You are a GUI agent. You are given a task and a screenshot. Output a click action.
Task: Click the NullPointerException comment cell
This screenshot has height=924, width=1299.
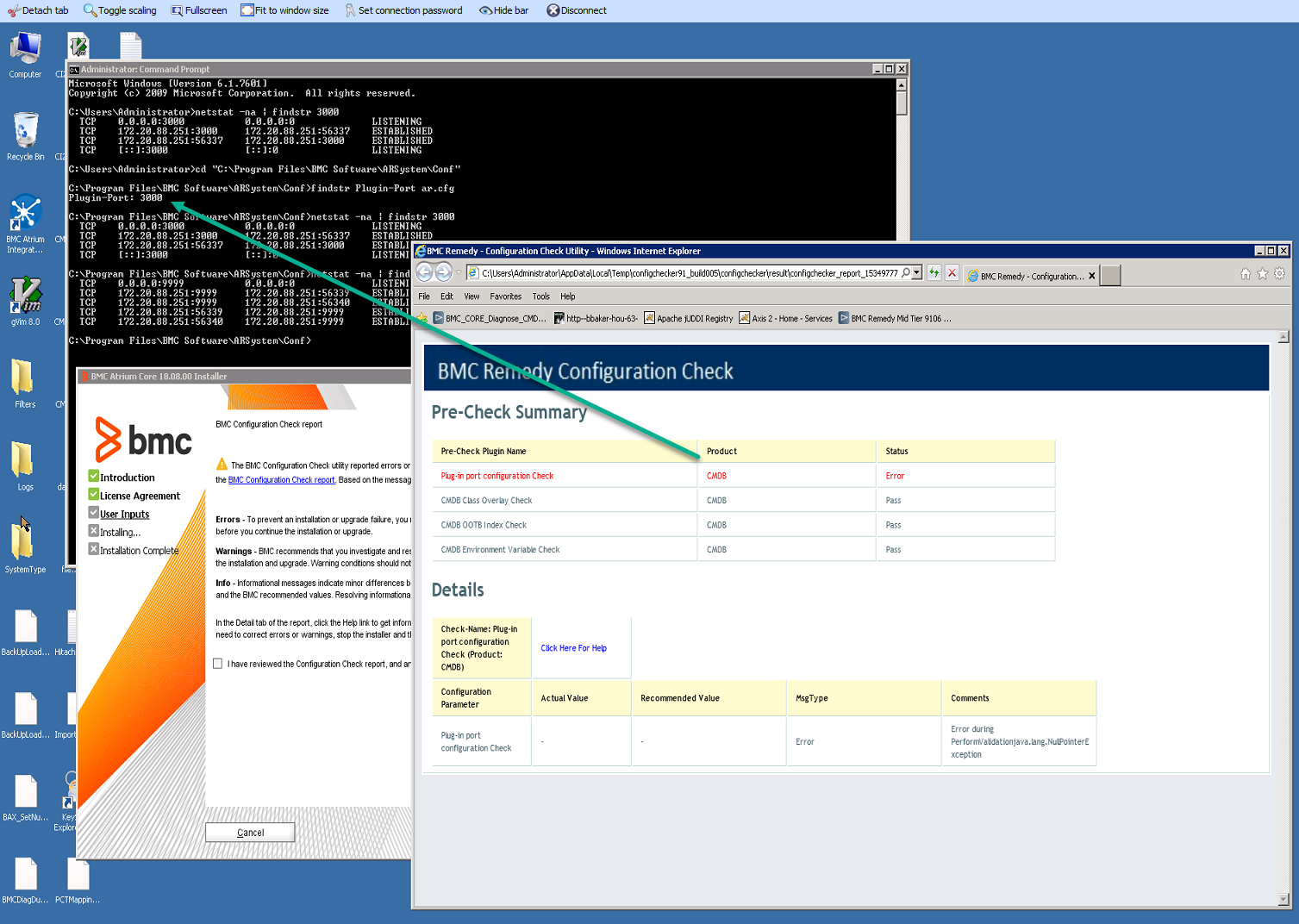coord(1020,742)
